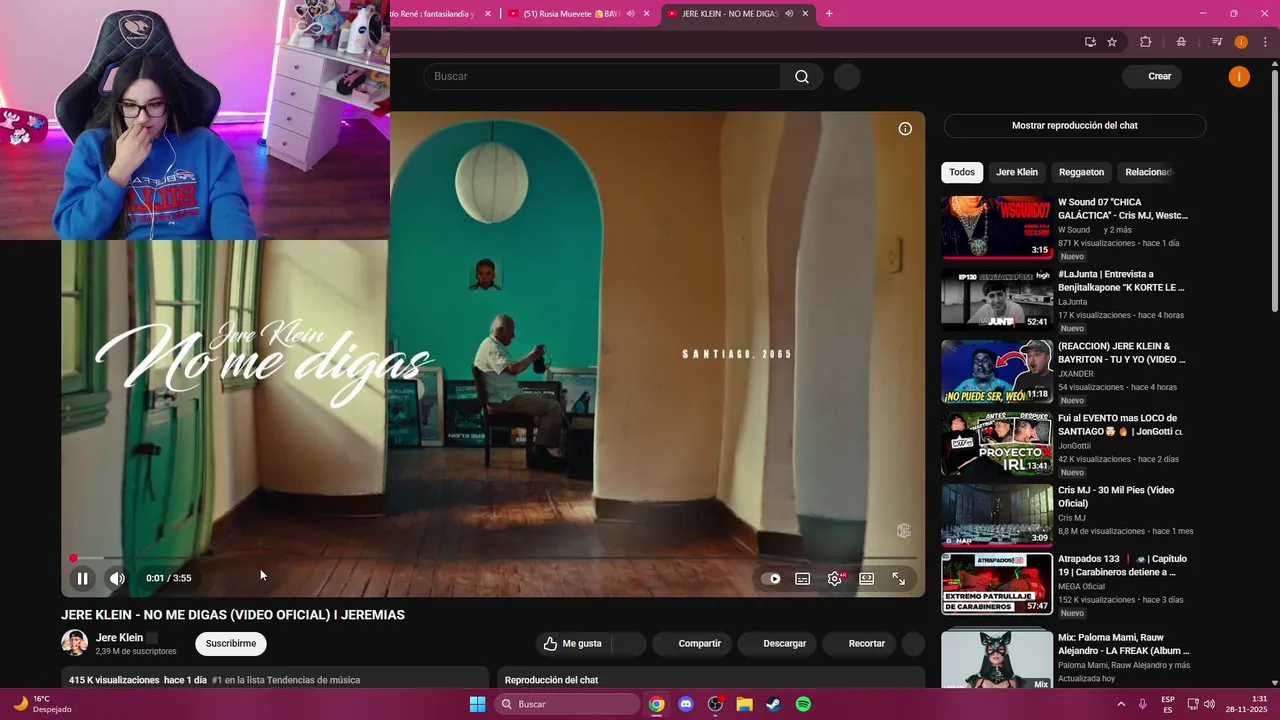
Task: Open Fui al EVENTO mas LOCO video
Action: (x=1121, y=424)
